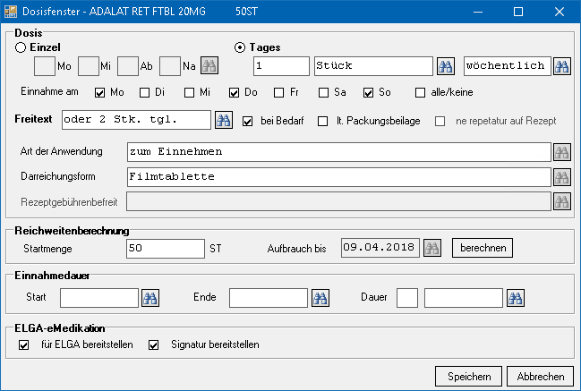Screen dimensions: 581x391
Task: Click the Stück unit field
Action: 373,66
